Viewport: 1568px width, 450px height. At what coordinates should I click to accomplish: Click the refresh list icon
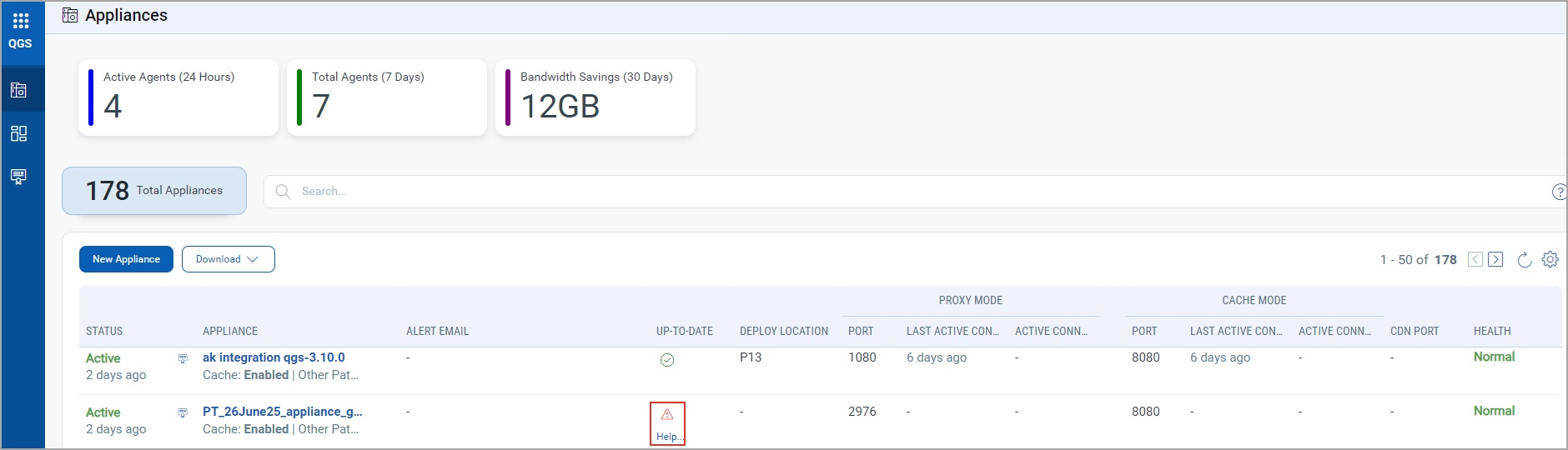[x=1524, y=260]
